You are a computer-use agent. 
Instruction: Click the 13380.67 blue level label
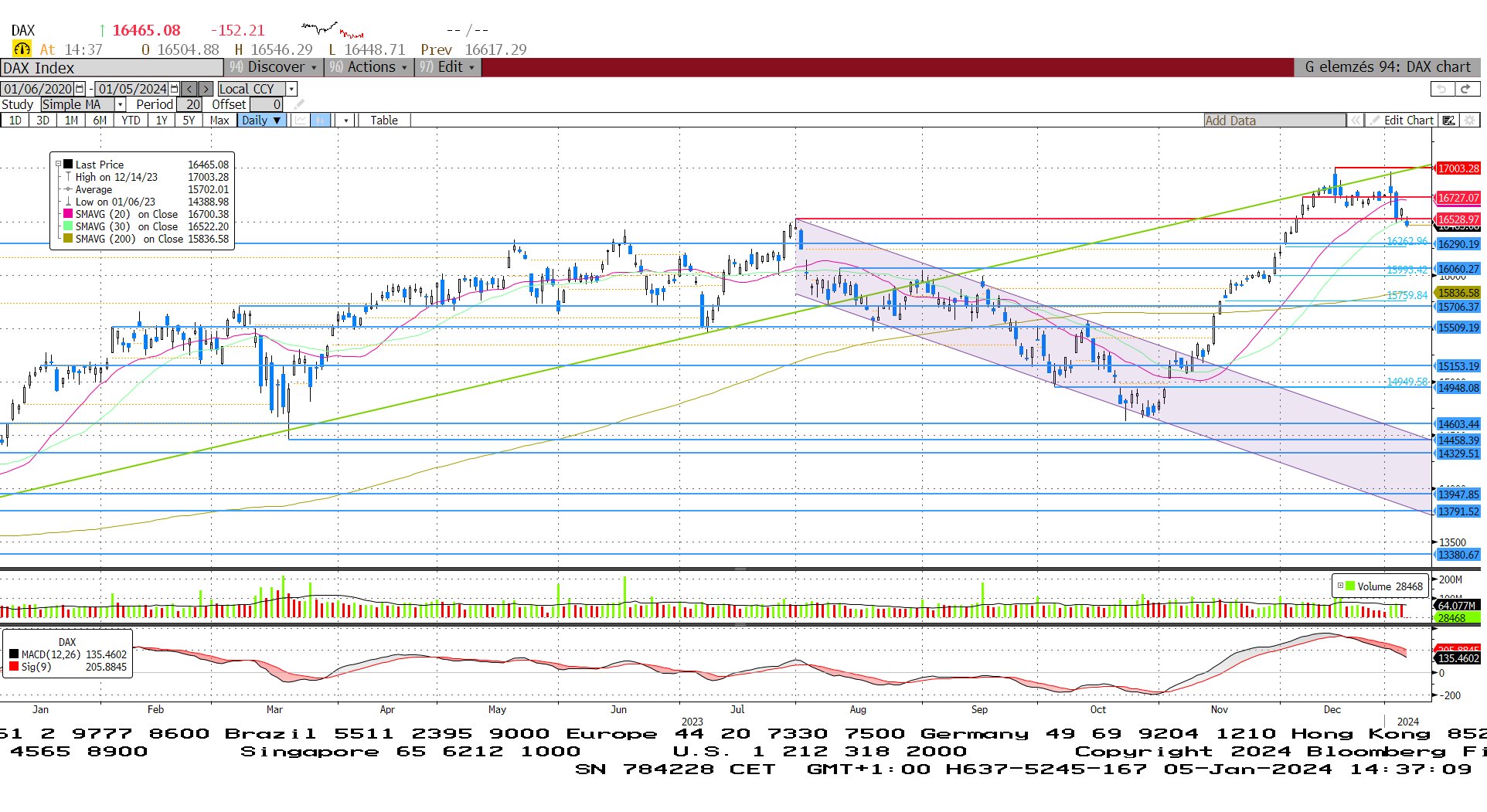point(1458,555)
